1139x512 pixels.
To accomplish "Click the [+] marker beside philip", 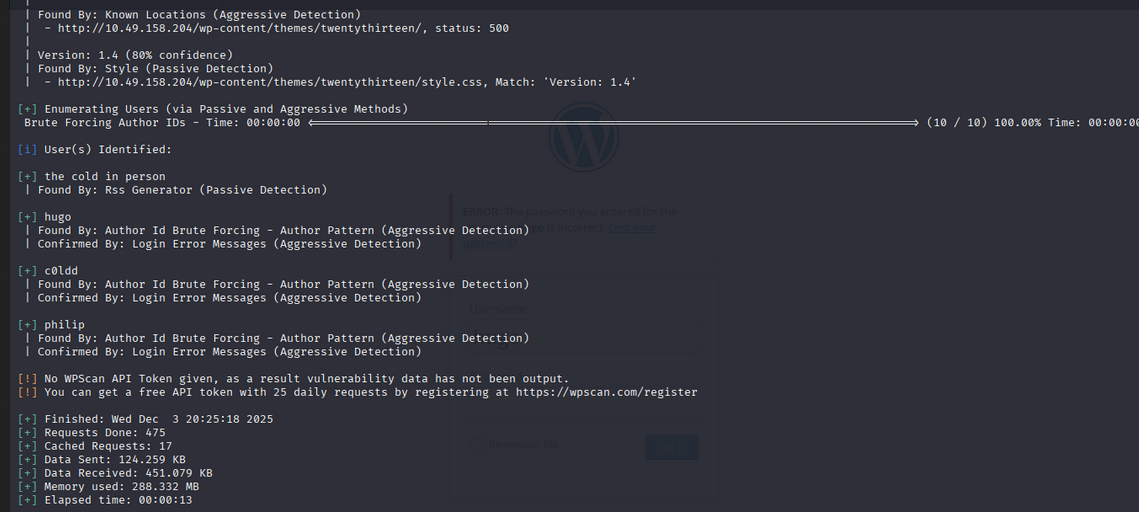I will coord(27,325).
